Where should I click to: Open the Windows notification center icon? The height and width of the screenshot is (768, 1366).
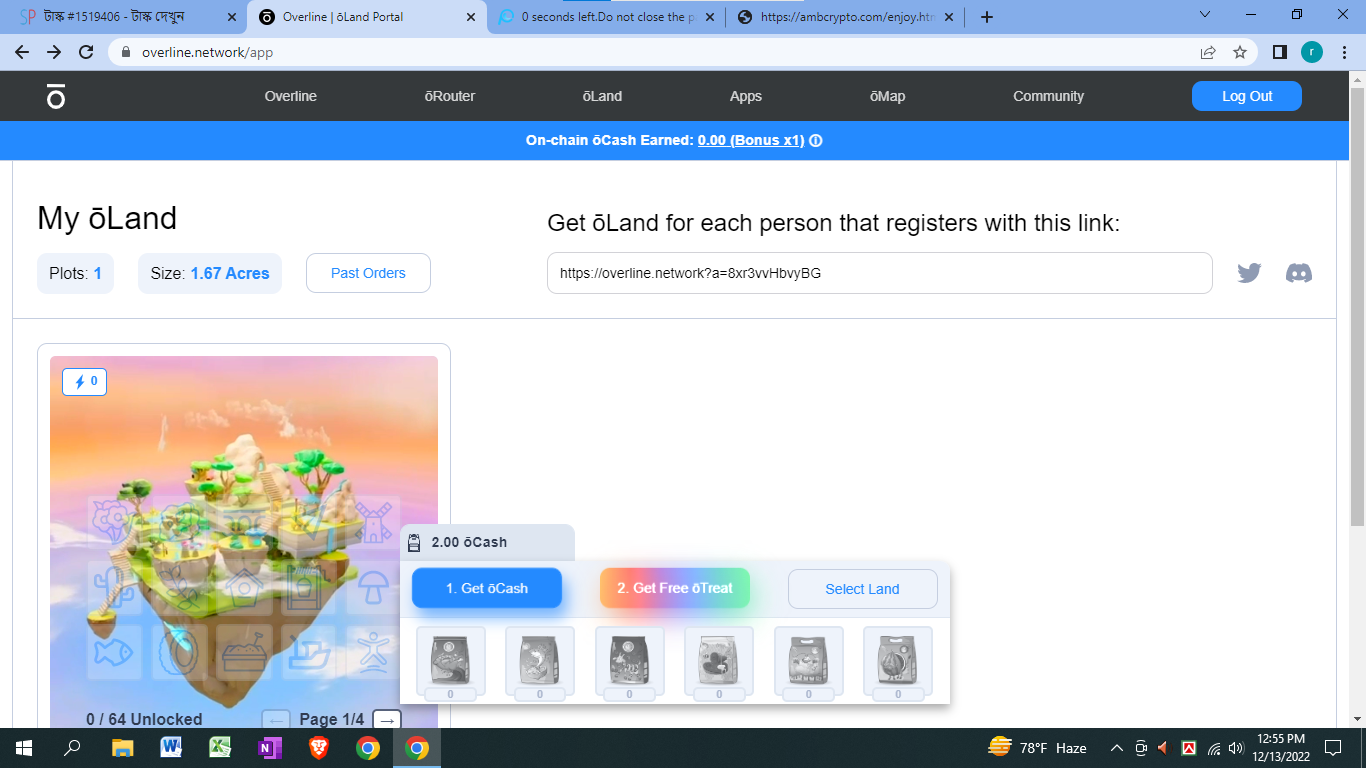pyautogui.click(x=1332, y=747)
